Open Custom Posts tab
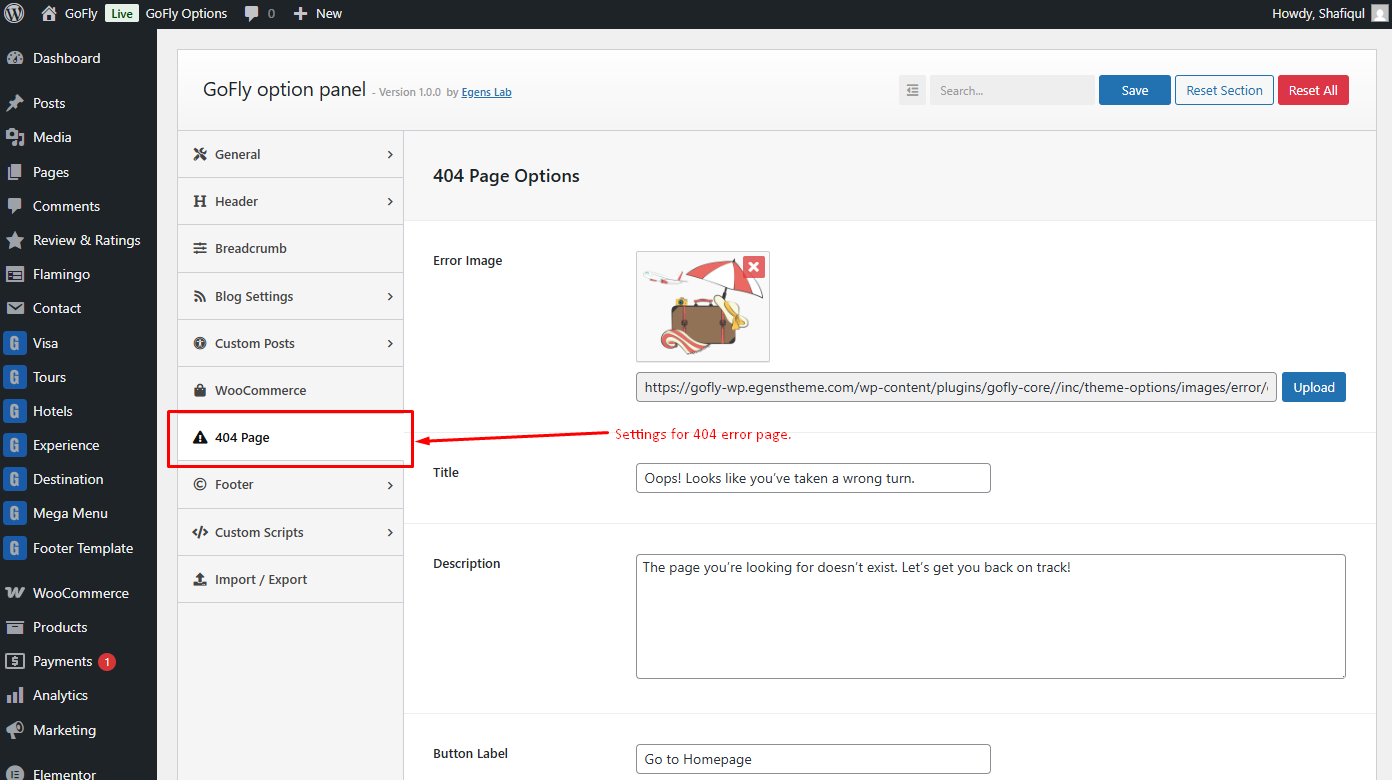The image size is (1392, 780). (x=291, y=343)
